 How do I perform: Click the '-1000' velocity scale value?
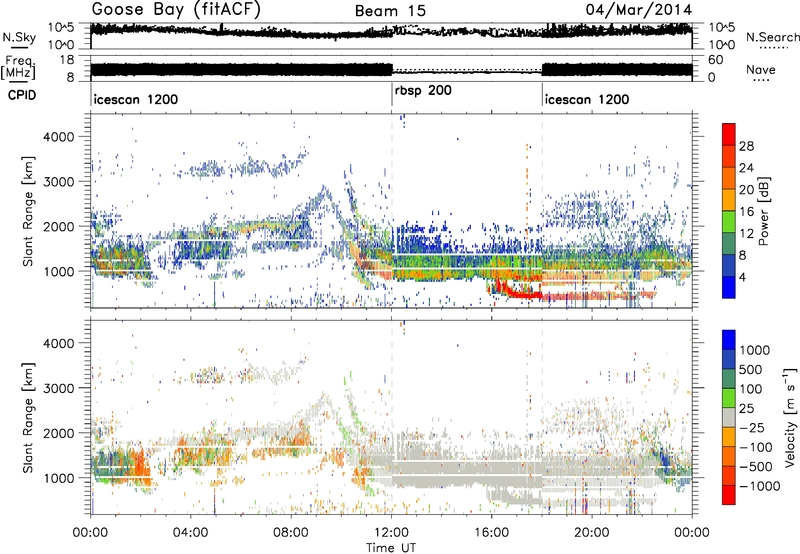click(760, 486)
